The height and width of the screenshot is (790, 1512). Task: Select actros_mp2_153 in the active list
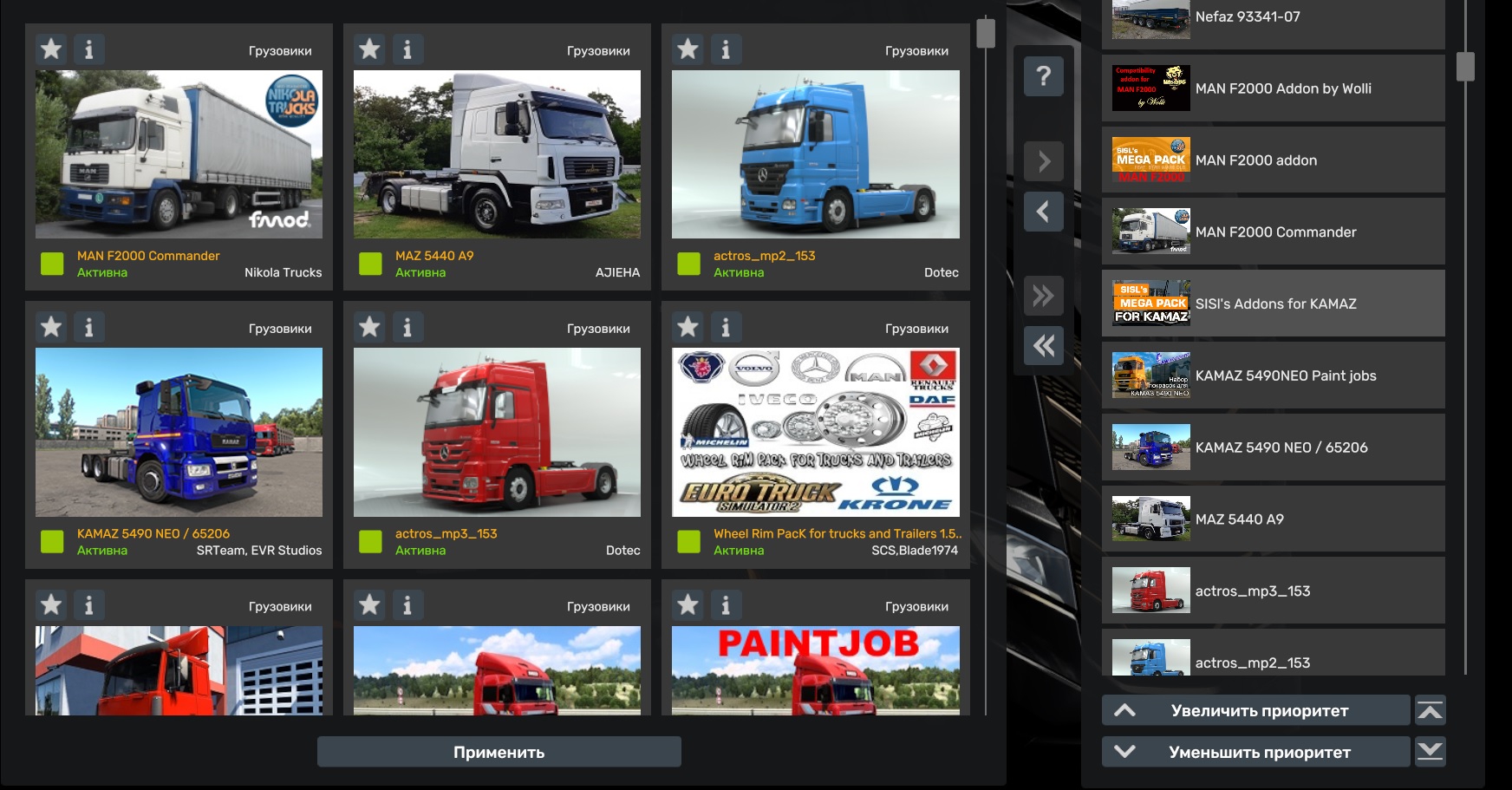(x=1274, y=653)
